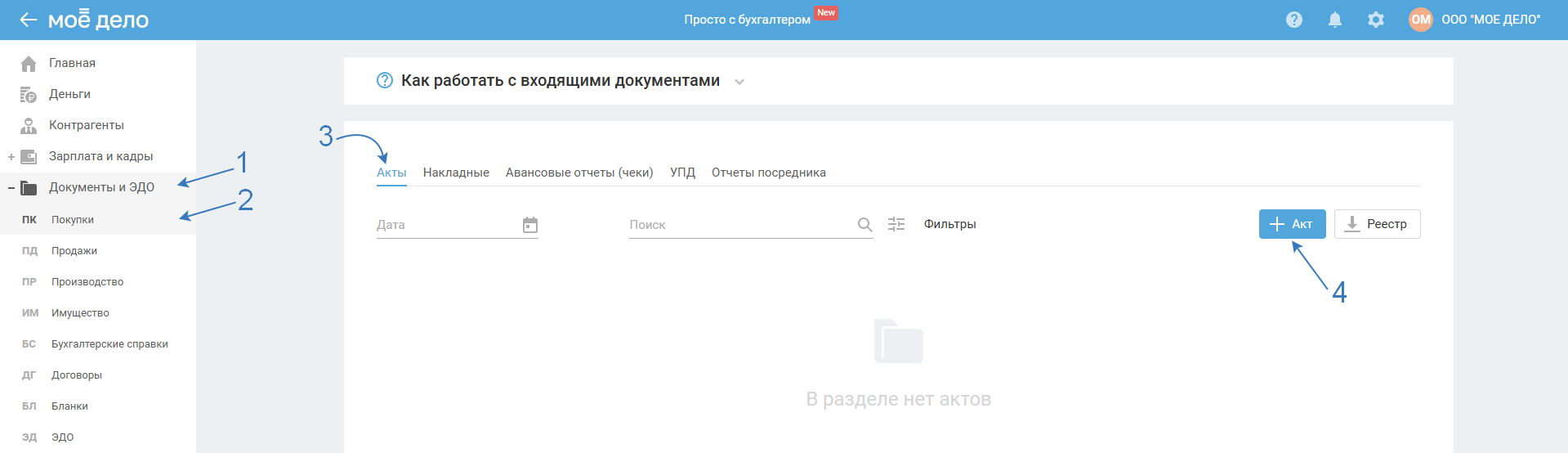This screenshot has width=1568, height=453.
Task: Open the filters slider icon
Action: click(896, 224)
